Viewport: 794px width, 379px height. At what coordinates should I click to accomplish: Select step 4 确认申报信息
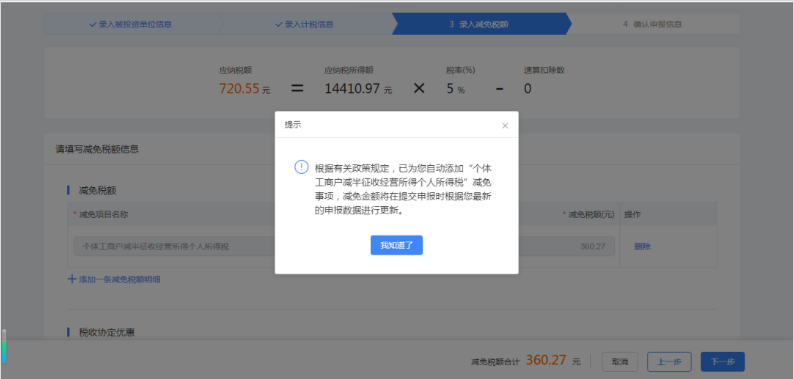click(652, 24)
